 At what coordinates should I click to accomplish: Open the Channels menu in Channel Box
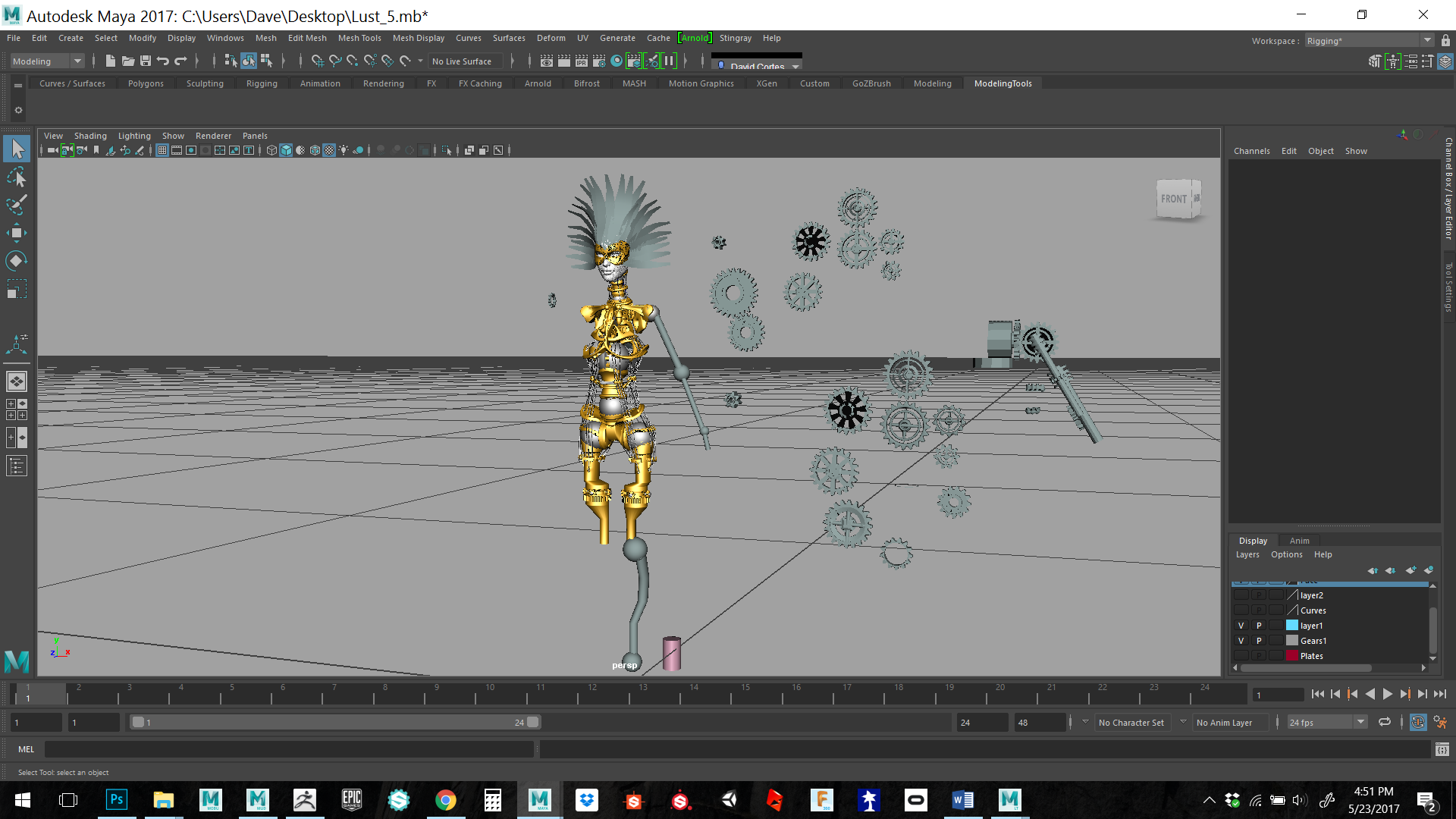[1252, 151]
